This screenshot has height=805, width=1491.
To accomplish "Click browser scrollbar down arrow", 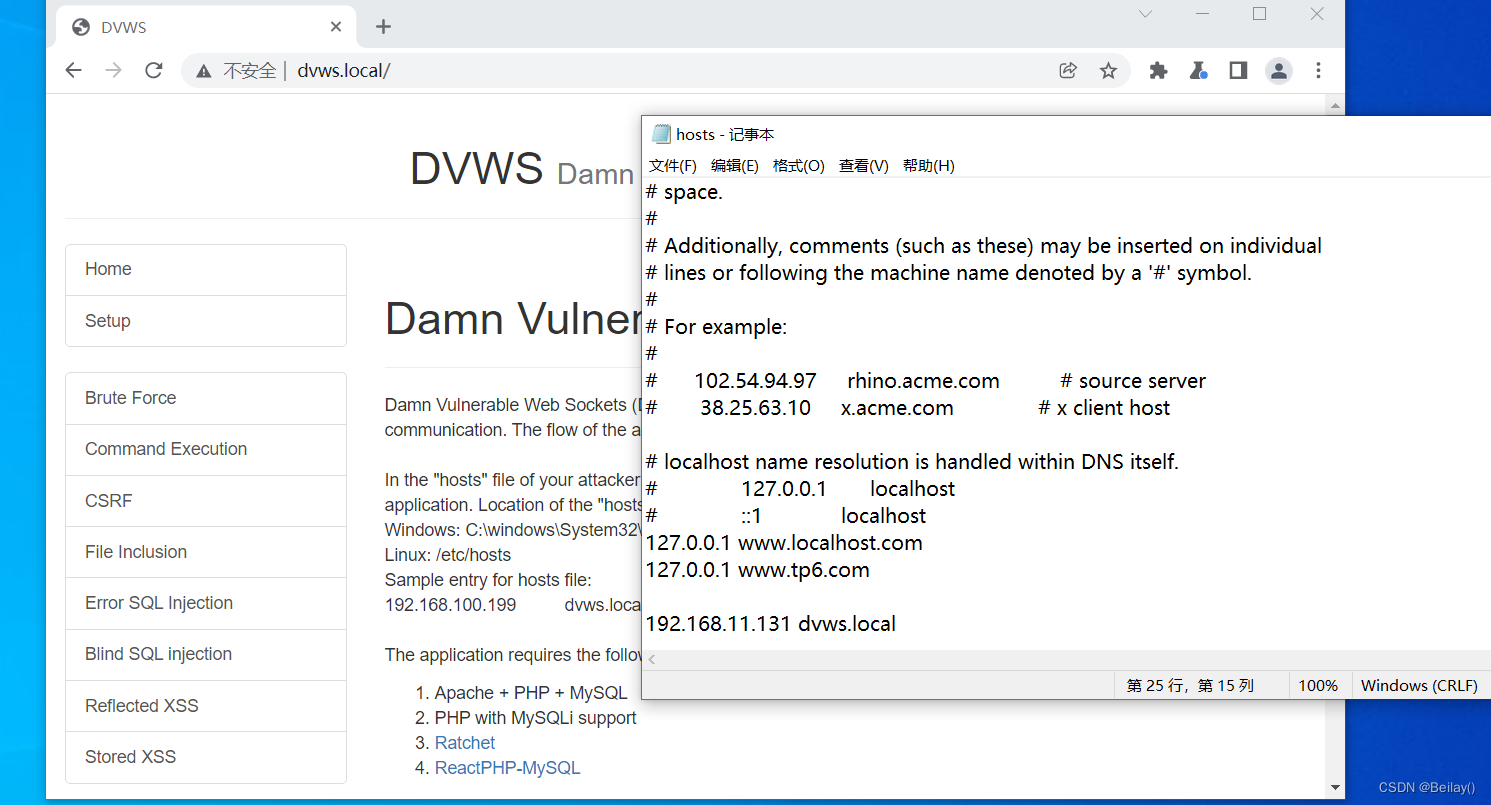I will click(x=1334, y=788).
